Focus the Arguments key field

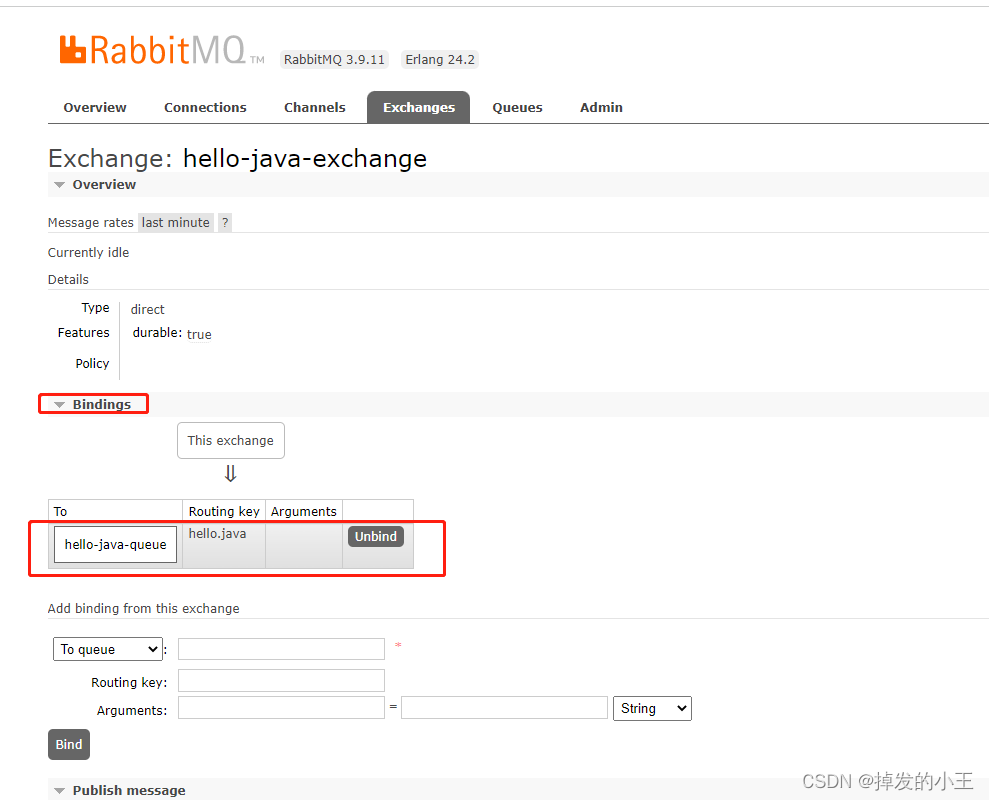281,708
